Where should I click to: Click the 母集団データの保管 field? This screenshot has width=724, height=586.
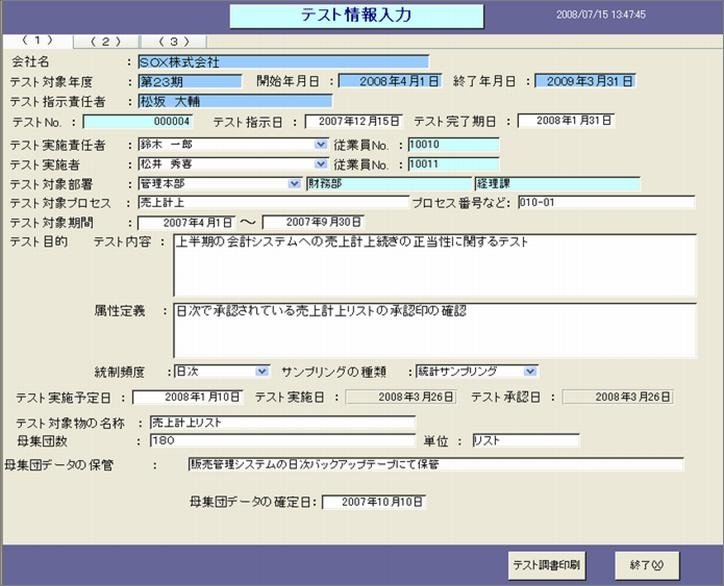coord(436,465)
